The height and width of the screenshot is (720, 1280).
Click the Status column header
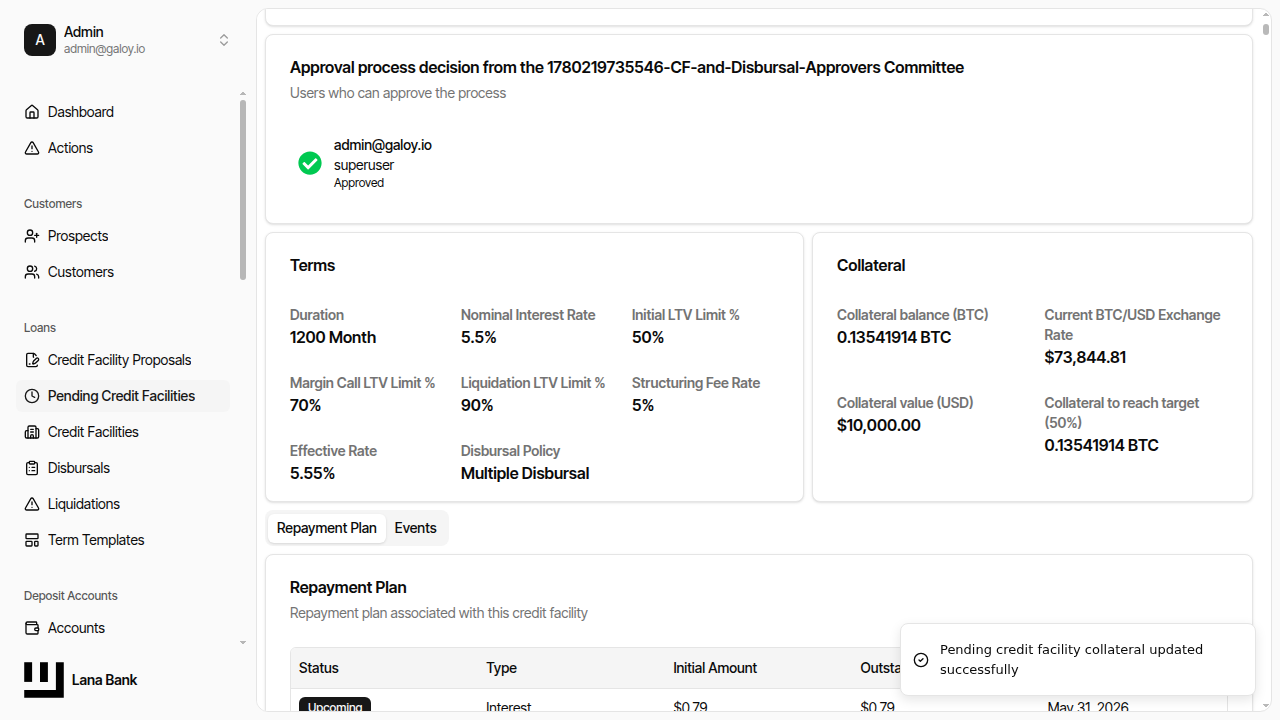(x=319, y=668)
